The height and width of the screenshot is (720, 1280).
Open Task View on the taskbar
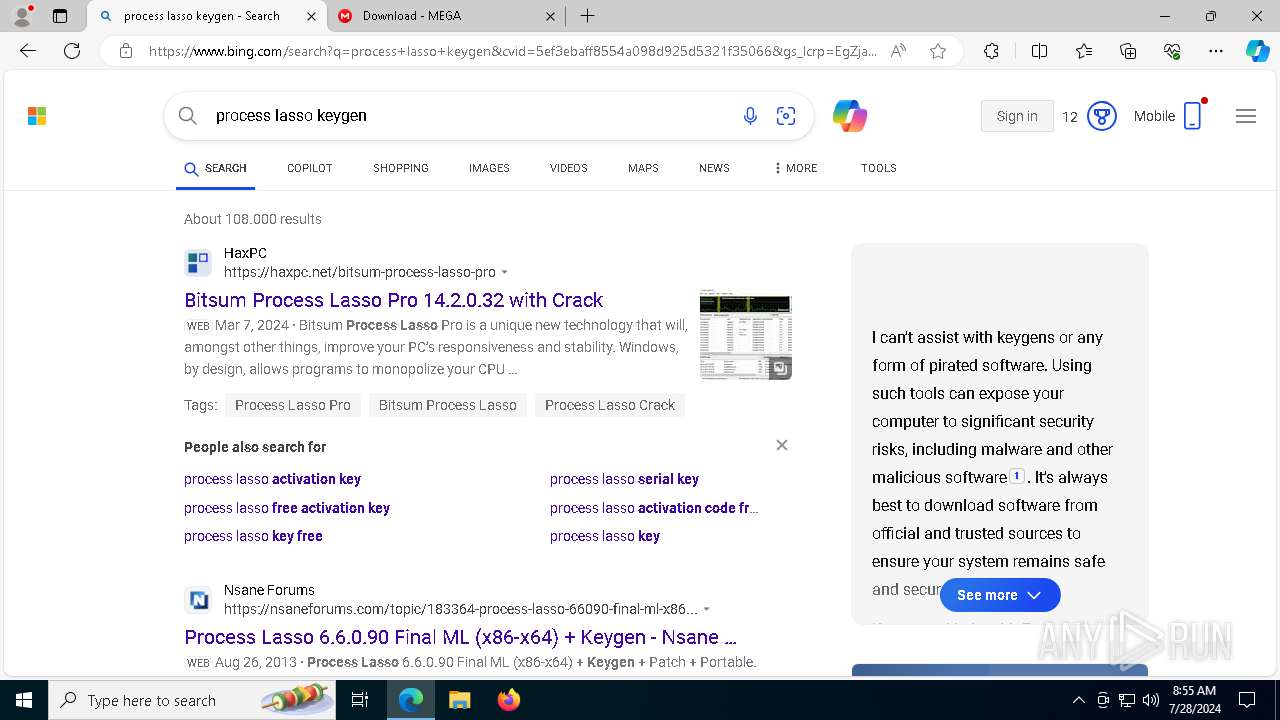point(361,700)
